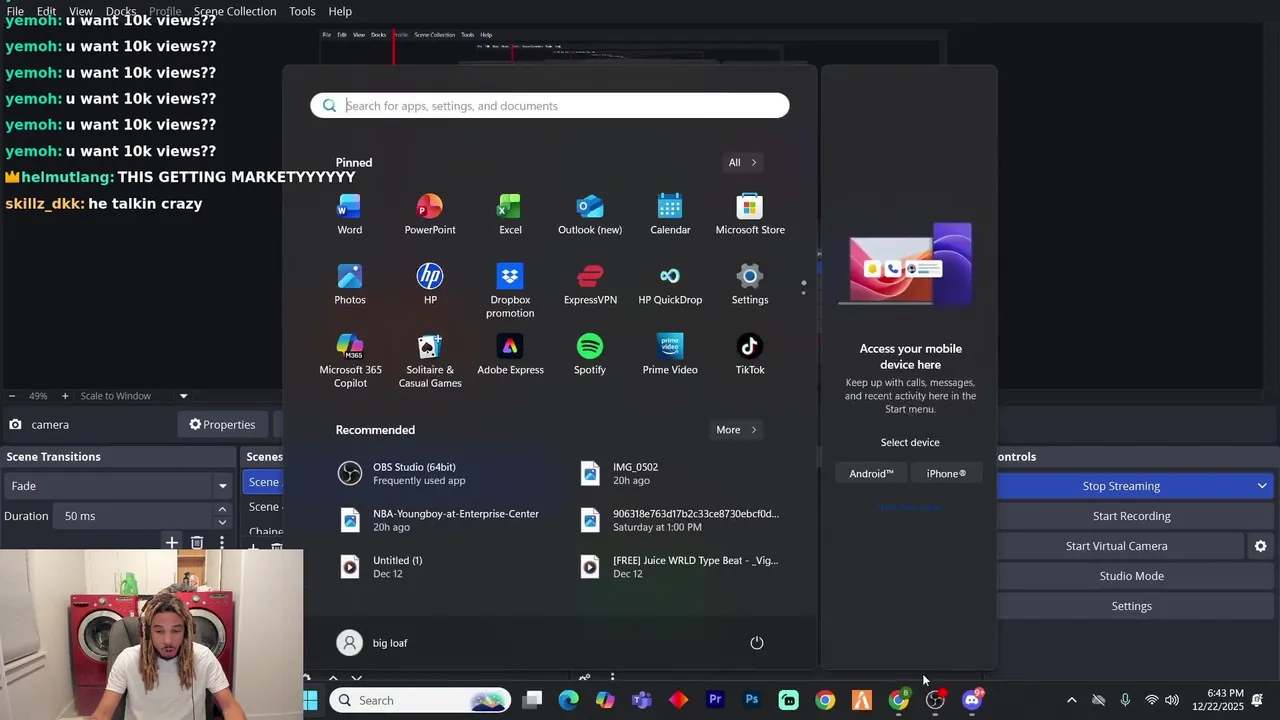The width and height of the screenshot is (1280, 720).
Task: Open Microsoft 365 Copilot
Action: [x=350, y=361]
